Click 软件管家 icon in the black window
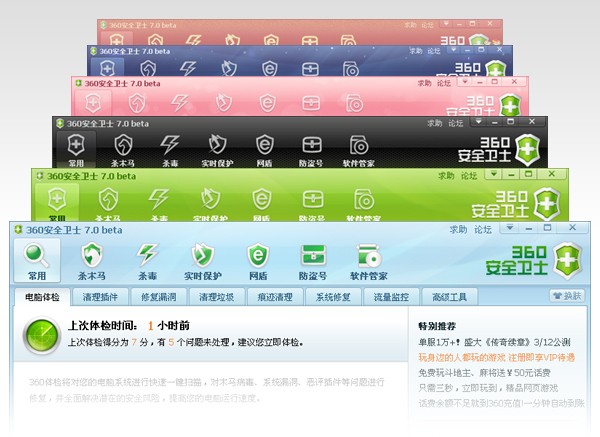Image resolution: width=600 pixels, height=437 pixels. (359, 145)
